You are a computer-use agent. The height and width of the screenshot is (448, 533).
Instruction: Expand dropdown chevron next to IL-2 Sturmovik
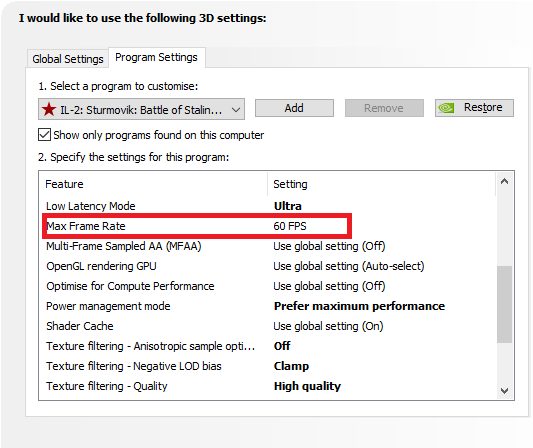[236, 110]
